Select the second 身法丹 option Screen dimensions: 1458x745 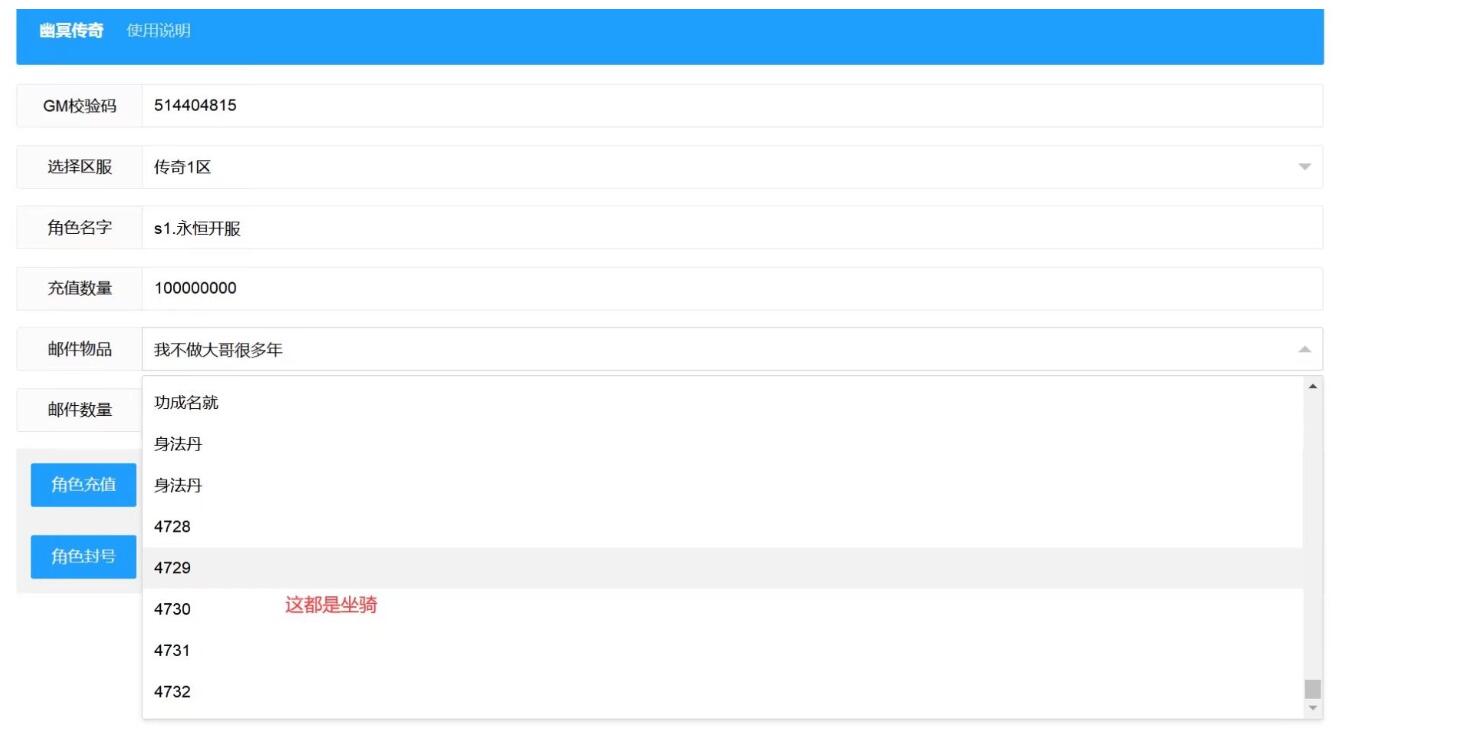(178, 485)
